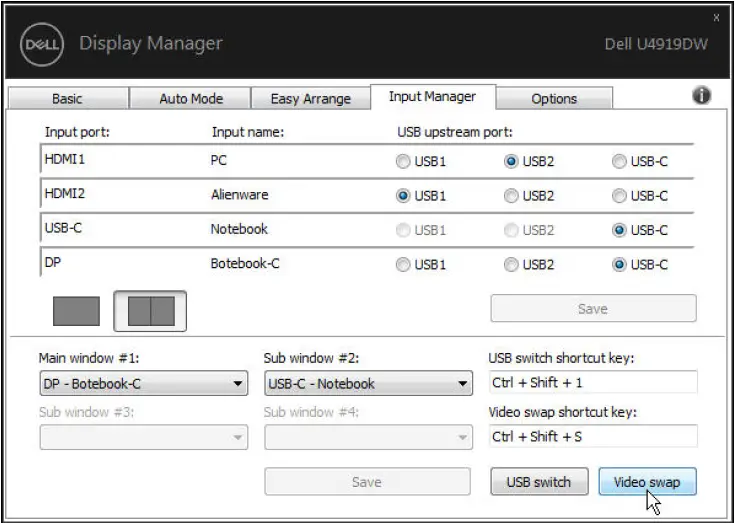This screenshot has width=735, height=523.
Task: Switch to the Basic tab
Action: tap(67, 99)
